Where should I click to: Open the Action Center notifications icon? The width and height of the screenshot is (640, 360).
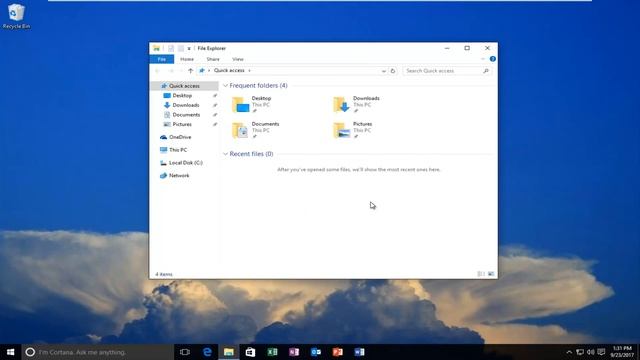point(601,352)
